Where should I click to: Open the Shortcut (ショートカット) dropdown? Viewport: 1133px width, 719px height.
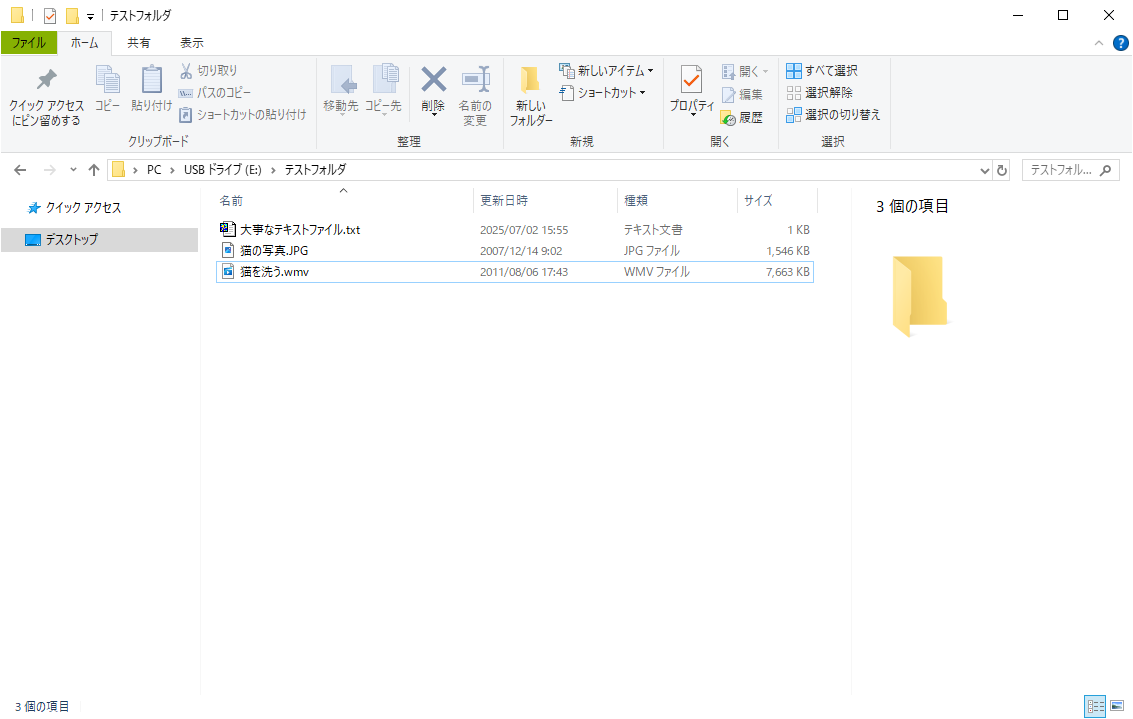[x=603, y=92]
